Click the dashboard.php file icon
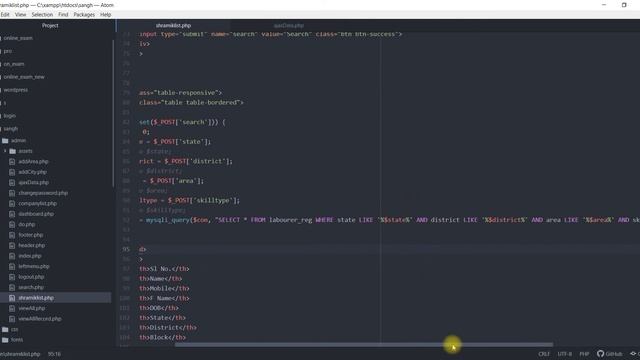Viewport: 640px width, 360px height. point(12,214)
